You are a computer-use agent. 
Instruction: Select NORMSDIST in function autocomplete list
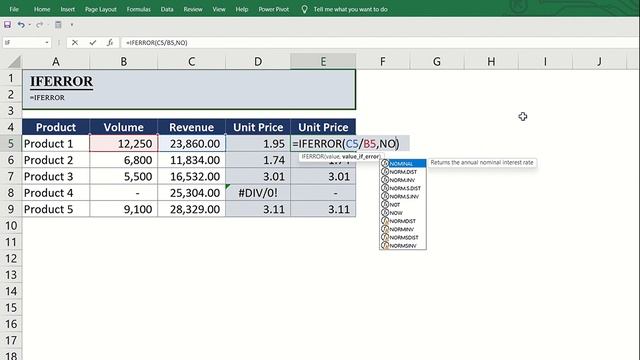click(403, 237)
